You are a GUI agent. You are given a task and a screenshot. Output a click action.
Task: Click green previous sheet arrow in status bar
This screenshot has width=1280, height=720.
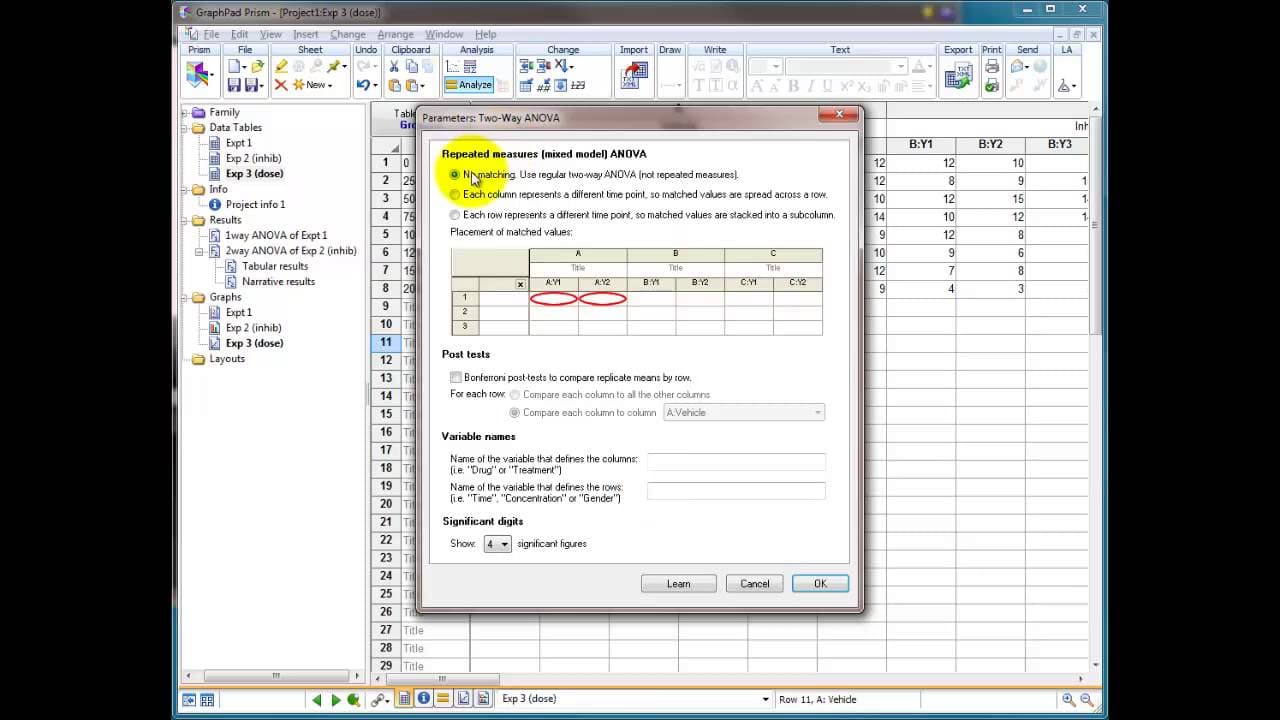(317, 700)
